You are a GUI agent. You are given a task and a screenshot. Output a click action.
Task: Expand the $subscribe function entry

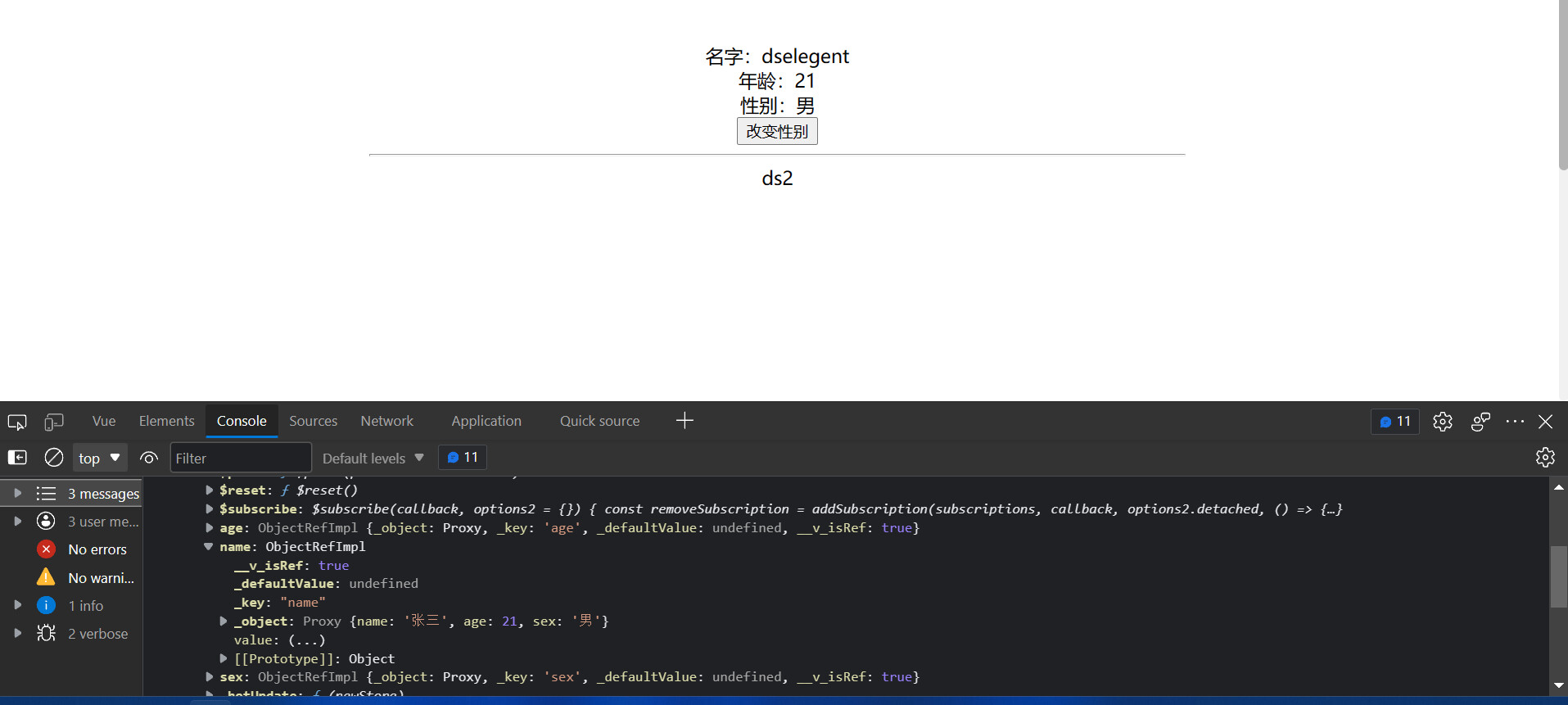point(210,508)
